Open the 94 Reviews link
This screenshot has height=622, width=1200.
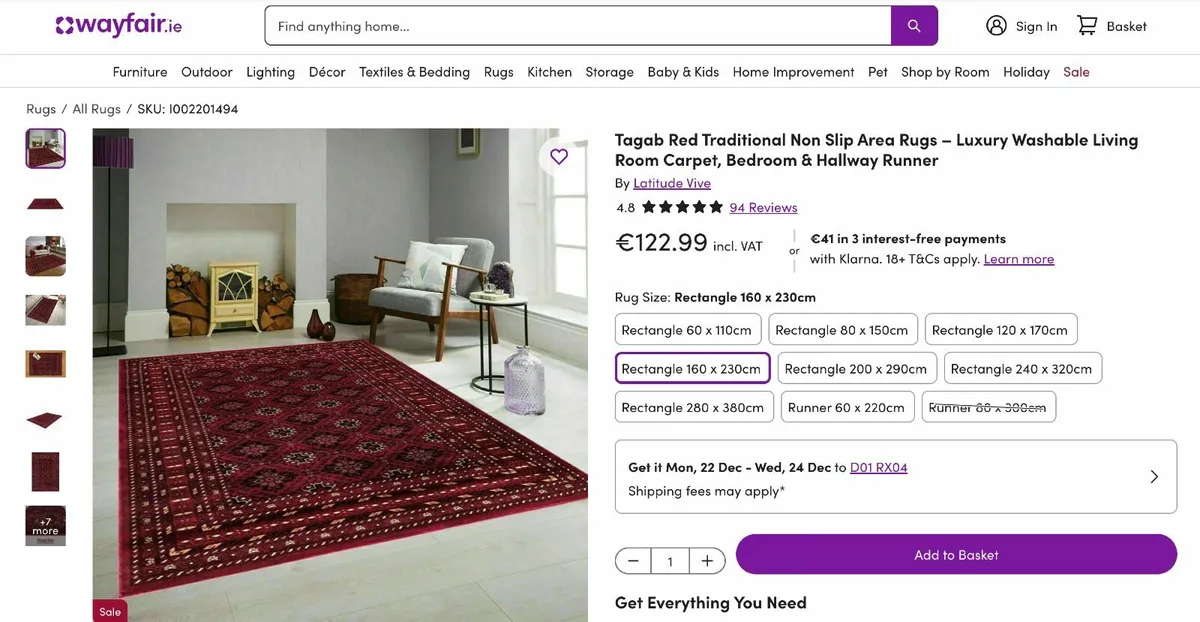(763, 207)
